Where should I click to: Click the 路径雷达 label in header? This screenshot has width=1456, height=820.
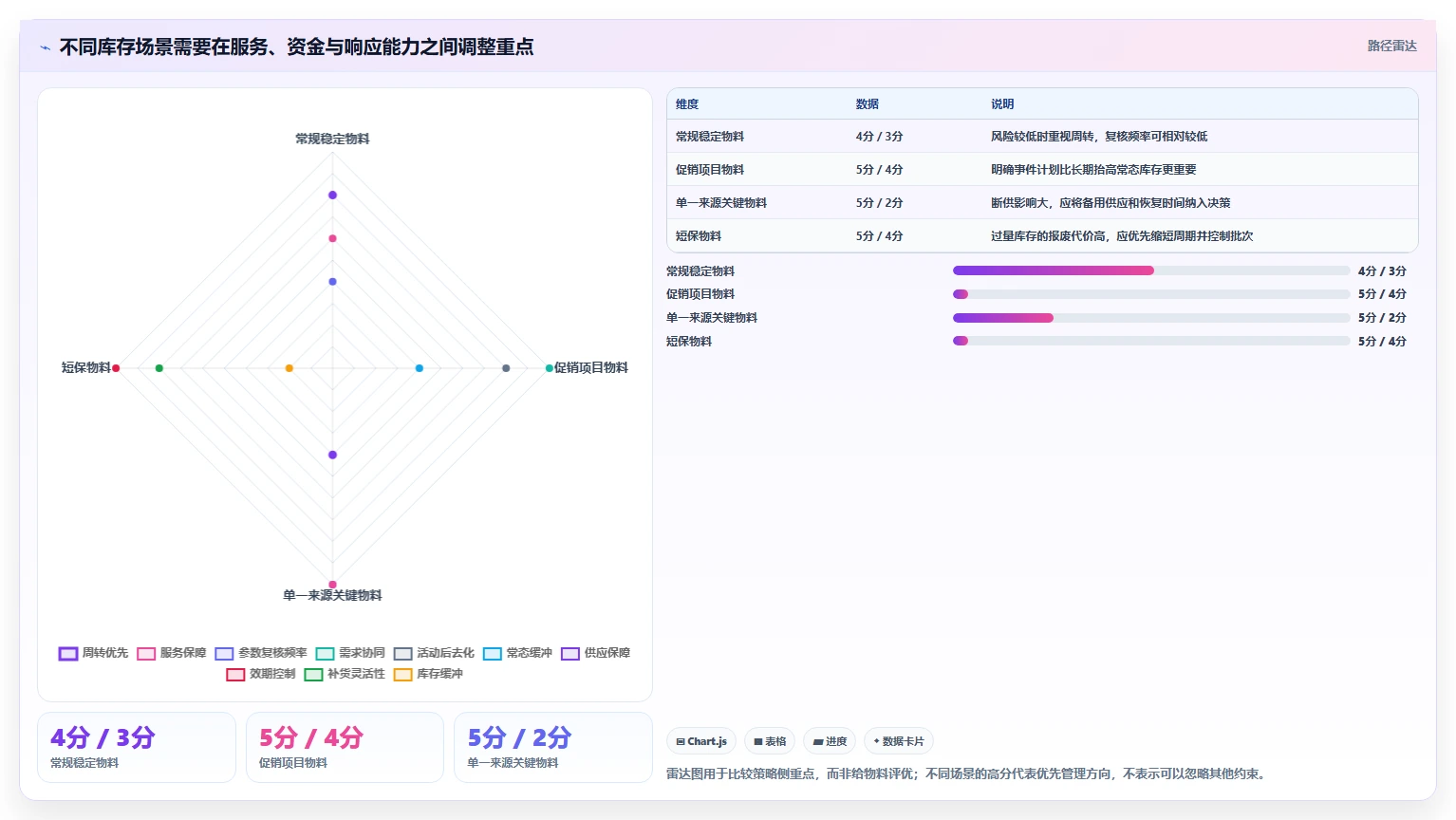tap(1391, 46)
